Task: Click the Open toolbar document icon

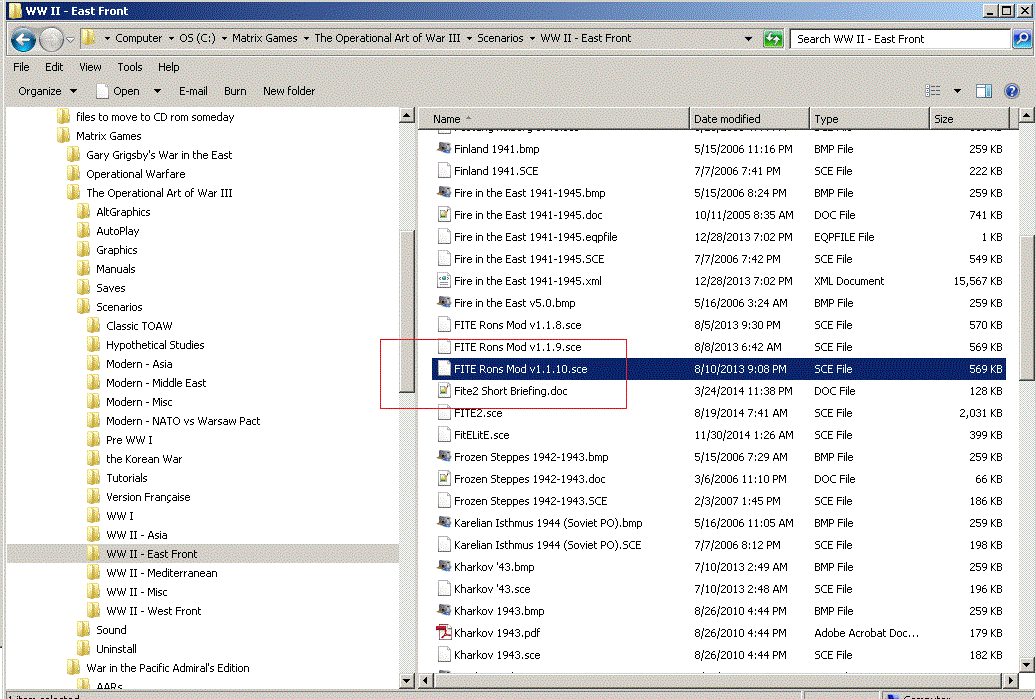Action: [102, 91]
